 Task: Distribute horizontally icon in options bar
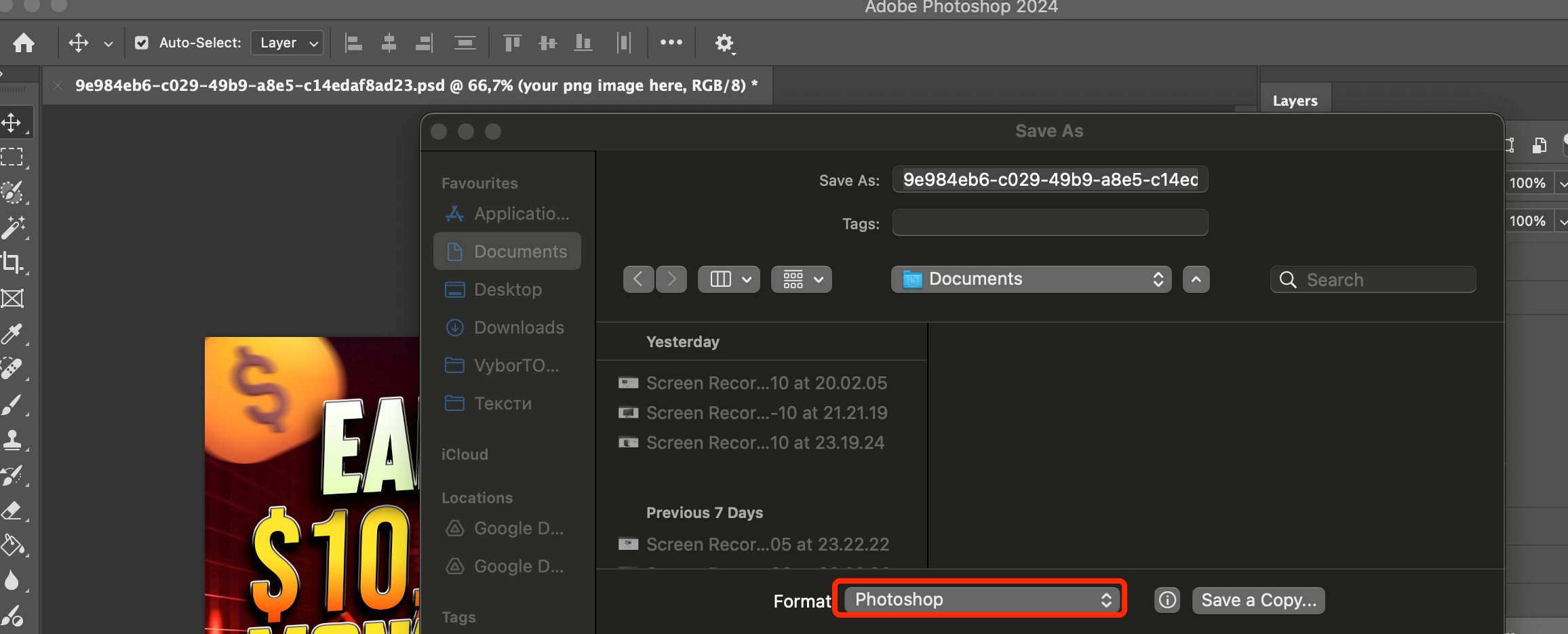[623, 43]
